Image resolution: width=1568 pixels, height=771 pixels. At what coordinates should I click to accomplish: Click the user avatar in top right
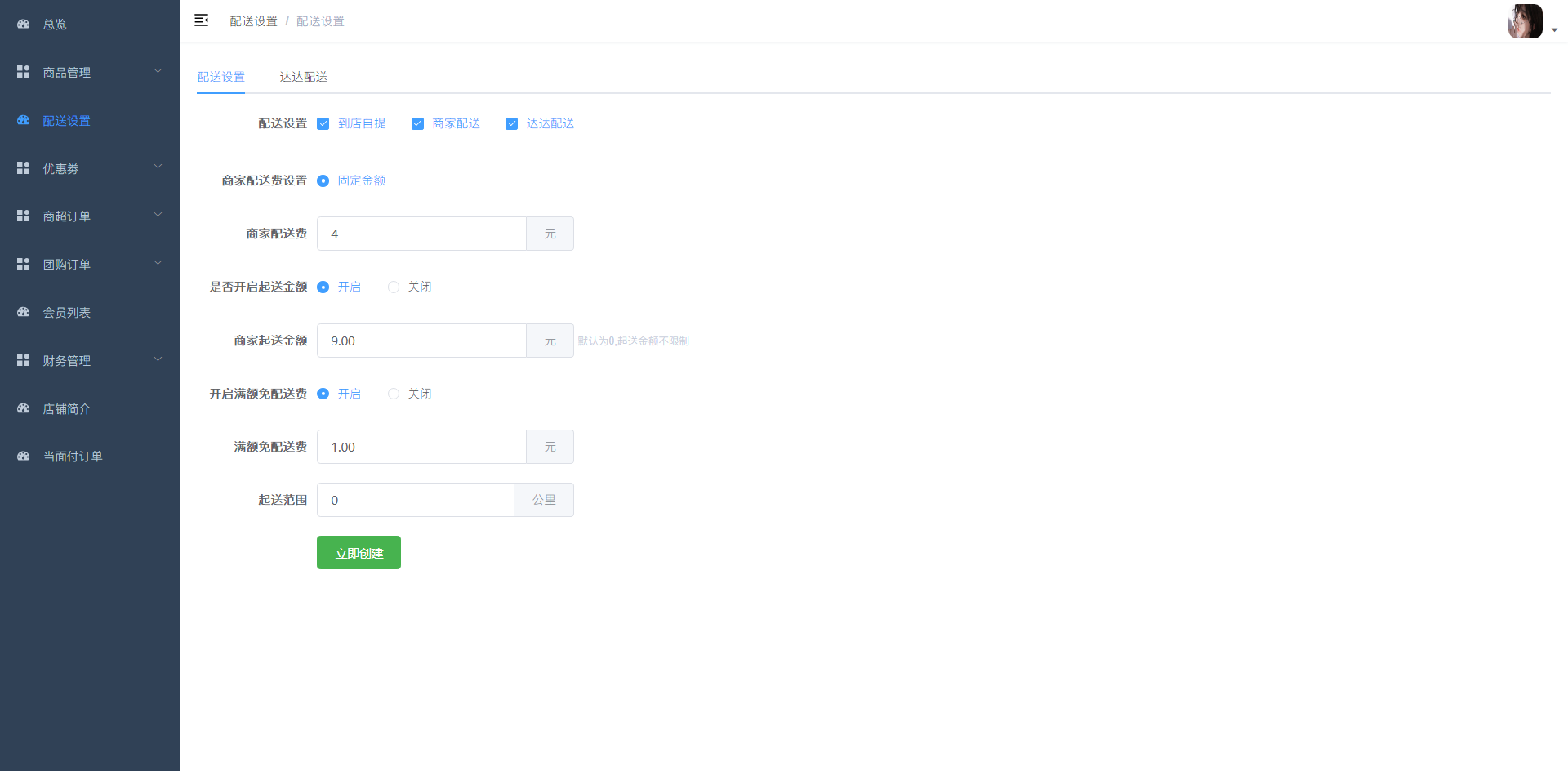pos(1525,21)
